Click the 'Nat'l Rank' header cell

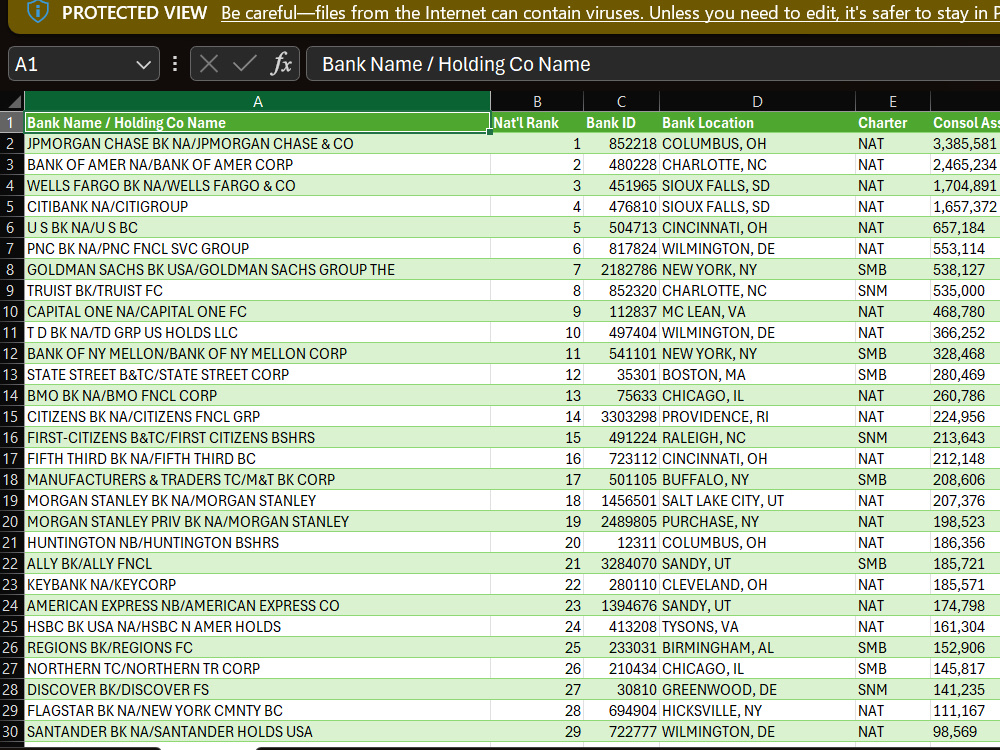pos(537,122)
